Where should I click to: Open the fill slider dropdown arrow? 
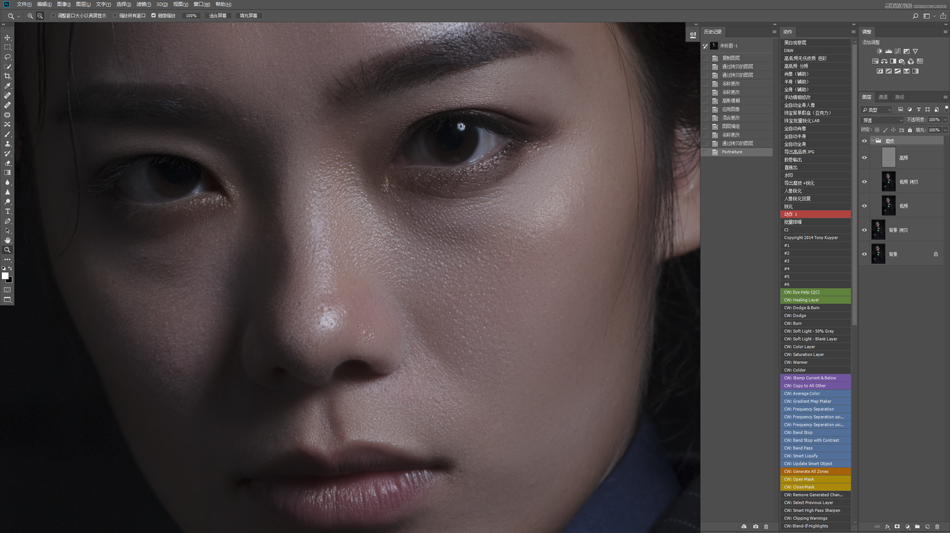(x=945, y=130)
